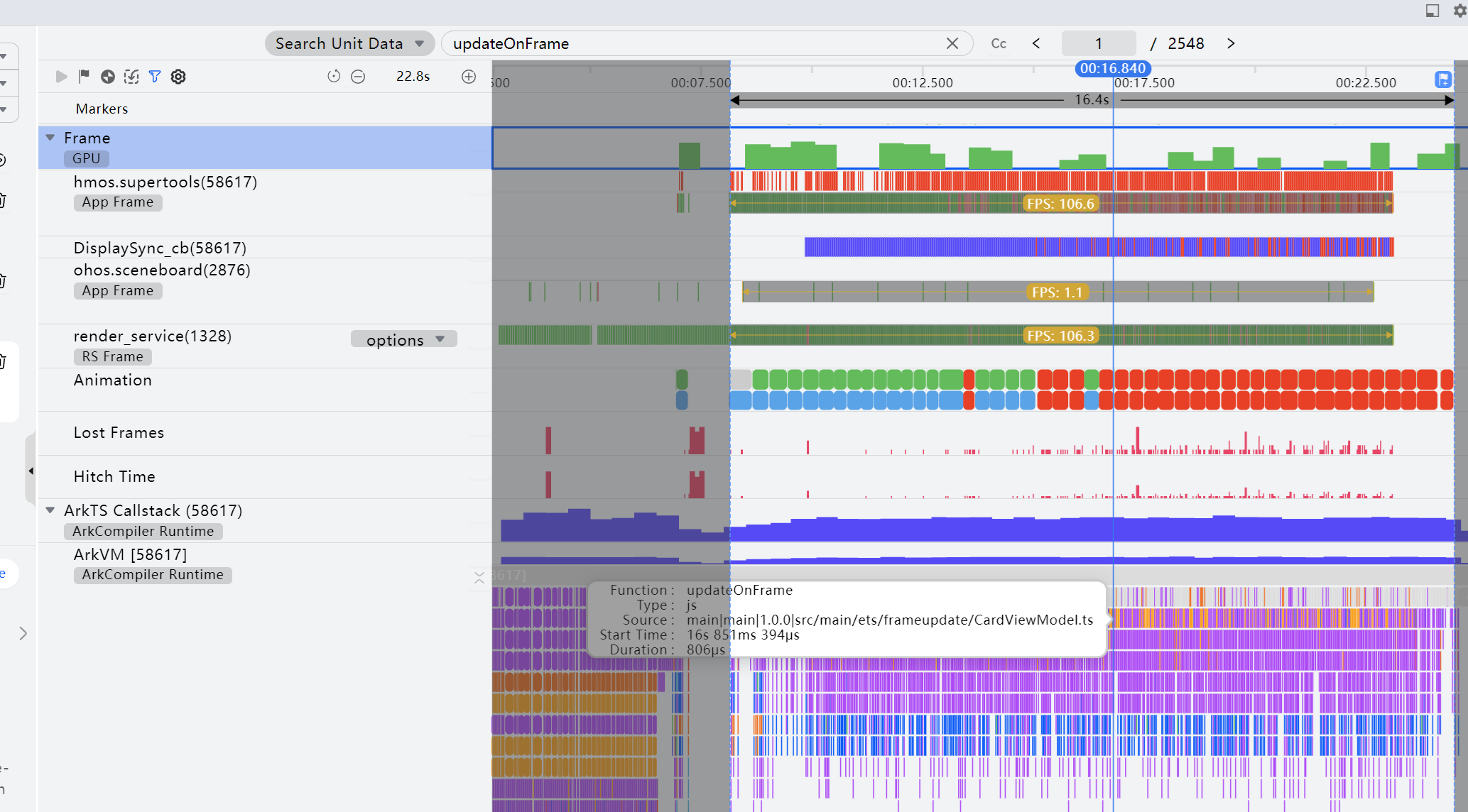The height and width of the screenshot is (812, 1468).
Task: Select the DisplaySync_cb(58617) lane label
Action: (x=161, y=248)
